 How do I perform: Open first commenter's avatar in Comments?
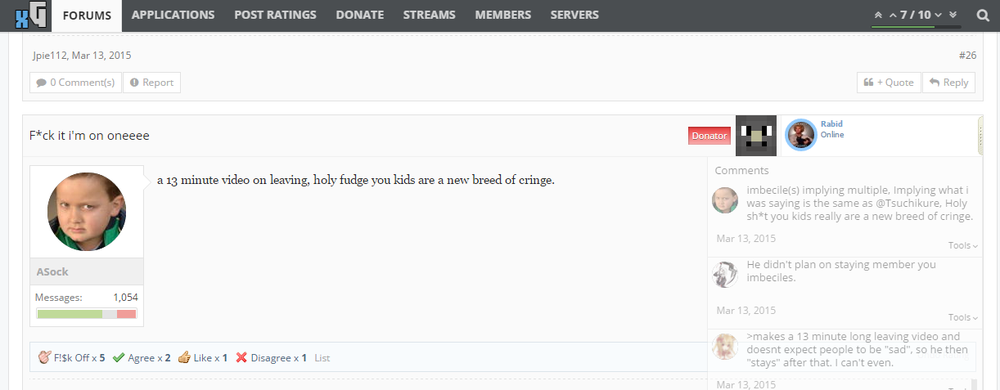tap(725, 200)
